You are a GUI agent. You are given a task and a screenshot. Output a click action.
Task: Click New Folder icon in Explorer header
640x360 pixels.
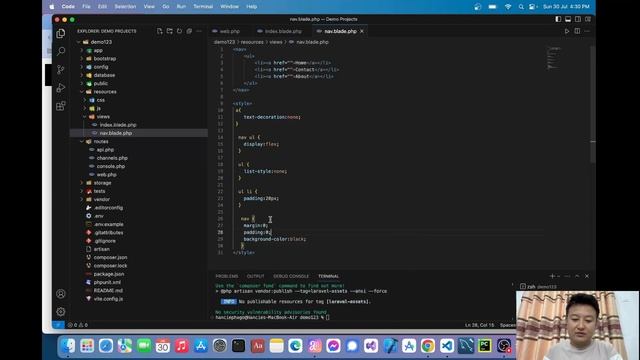point(169,31)
